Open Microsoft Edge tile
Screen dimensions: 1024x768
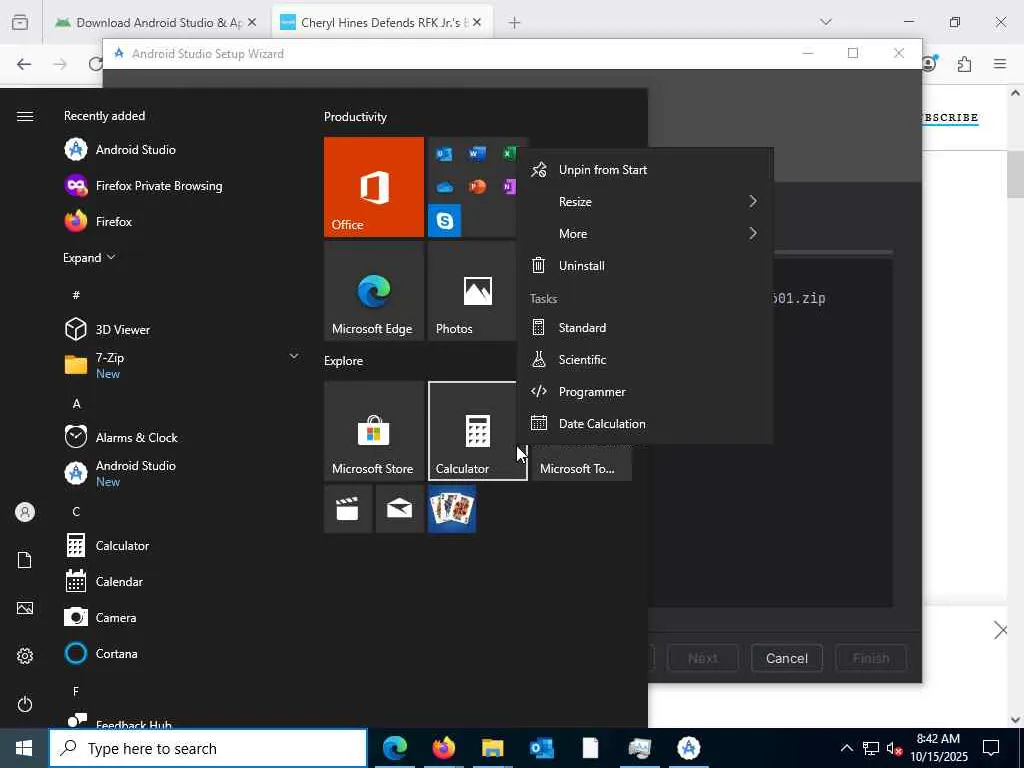pyautogui.click(x=374, y=291)
